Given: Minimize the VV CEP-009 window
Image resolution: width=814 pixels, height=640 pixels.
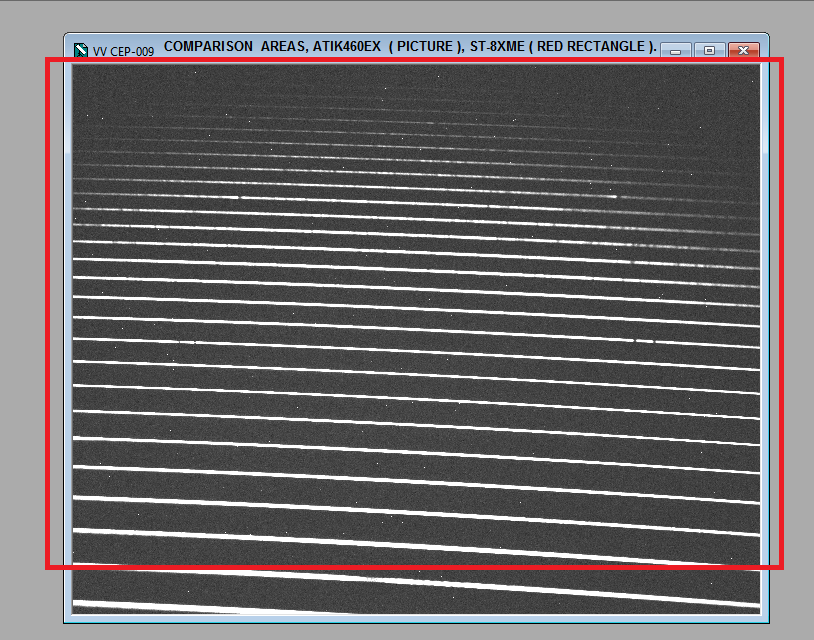Looking at the screenshot, I should coord(676,50).
